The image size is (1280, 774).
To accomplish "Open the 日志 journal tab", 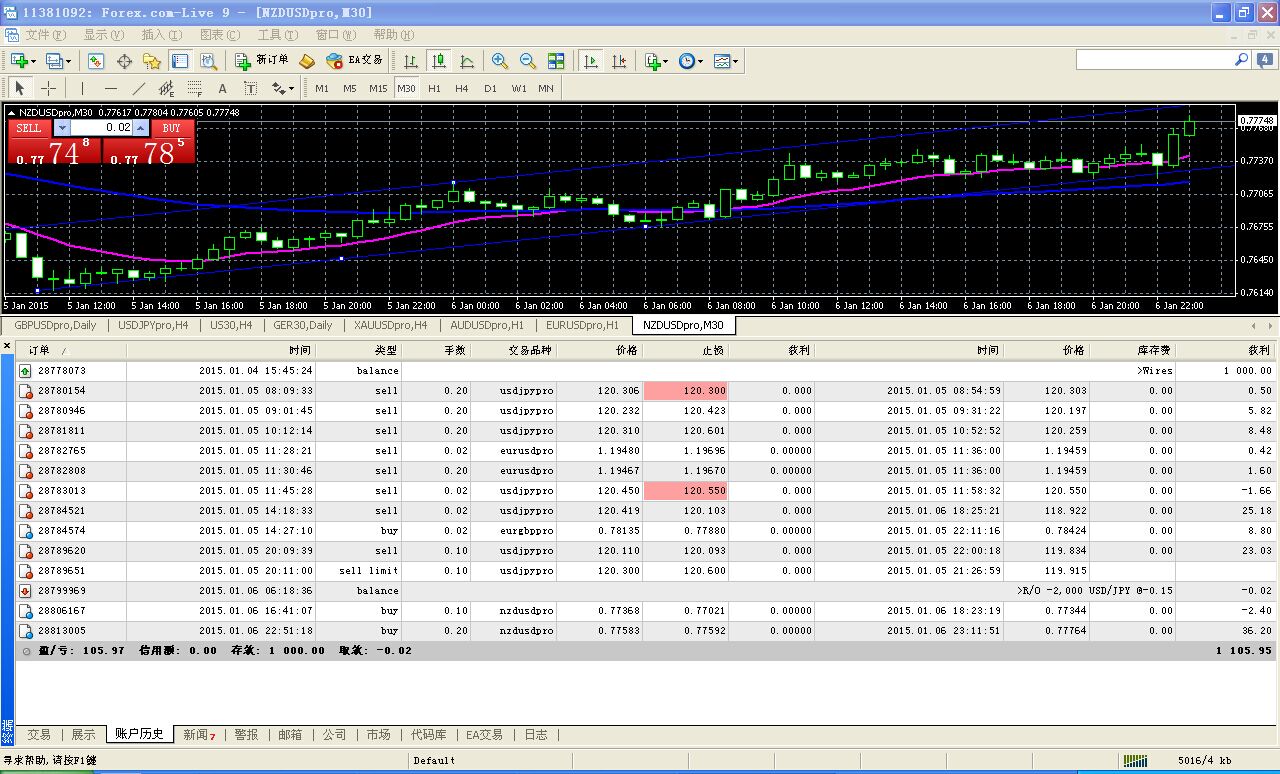I will point(536,735).
